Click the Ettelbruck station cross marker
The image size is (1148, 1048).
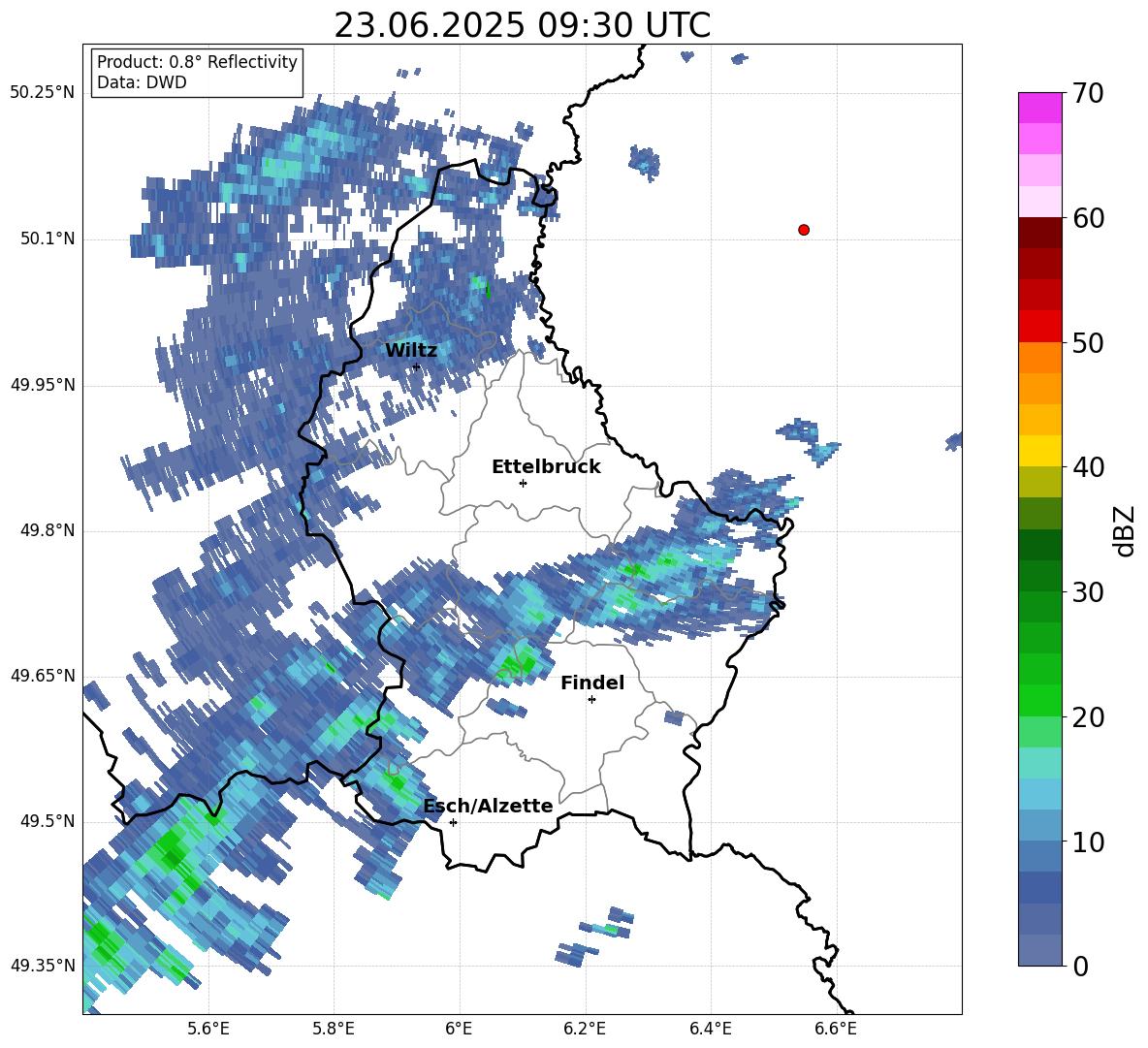tap(523, 483)
